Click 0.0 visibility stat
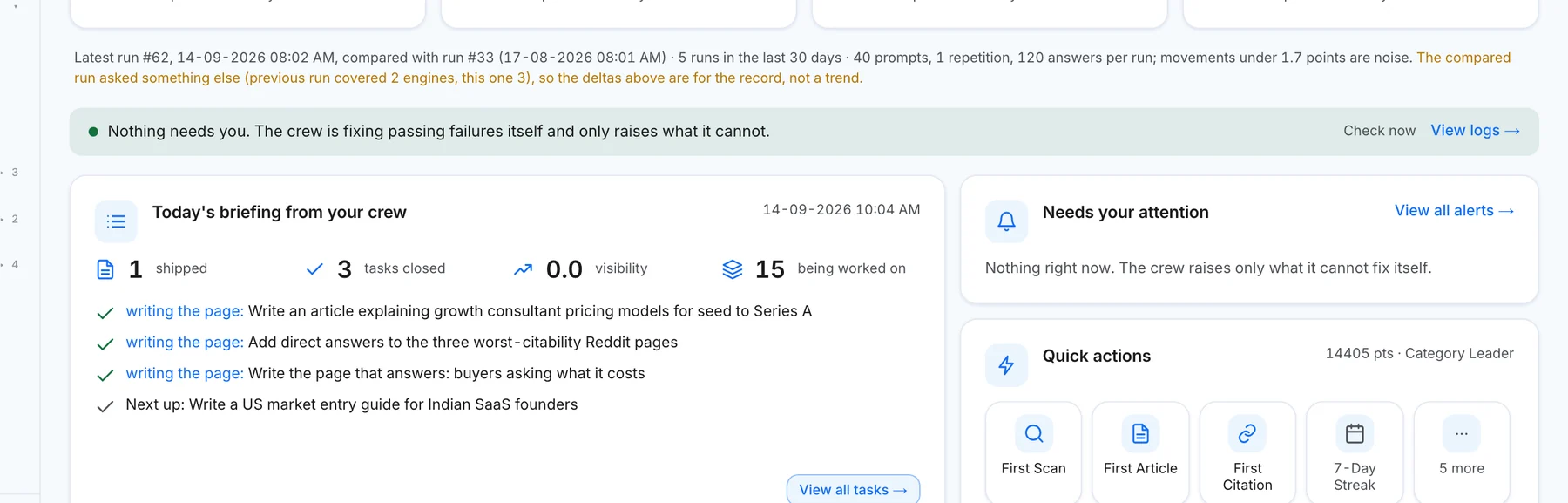The image size is (1568, 503). point(580,269)
